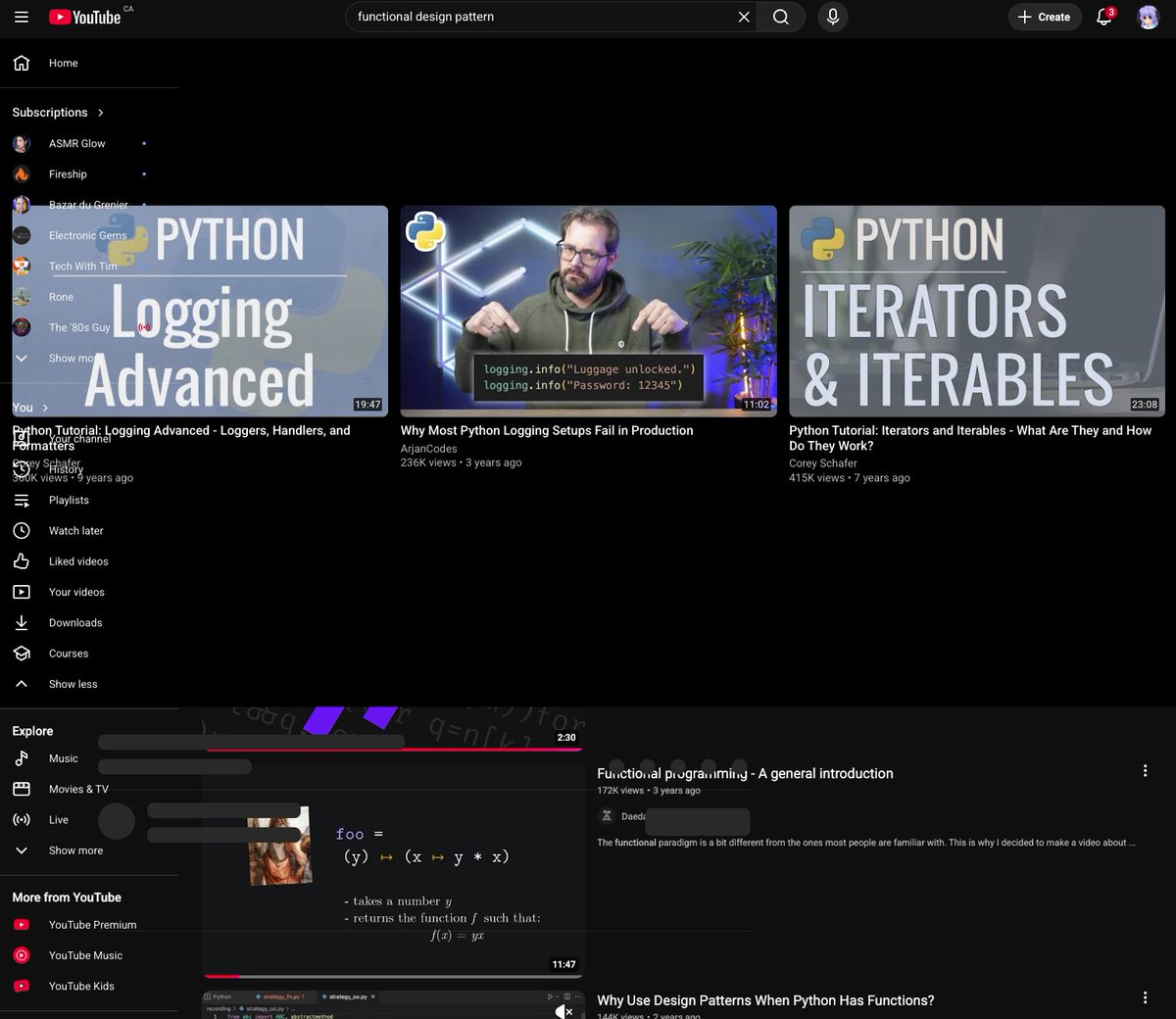Image resolution: width=1176 pixels, height=1019 pixels.
Task: Open the 'foo =' functional programming thumbnail
Action: (393, 870)
